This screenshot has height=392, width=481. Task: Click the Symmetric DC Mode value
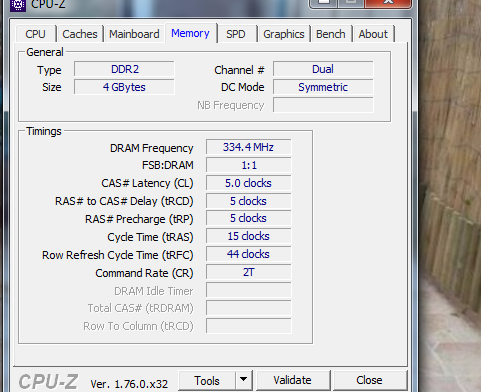click(x=323, y=87)
